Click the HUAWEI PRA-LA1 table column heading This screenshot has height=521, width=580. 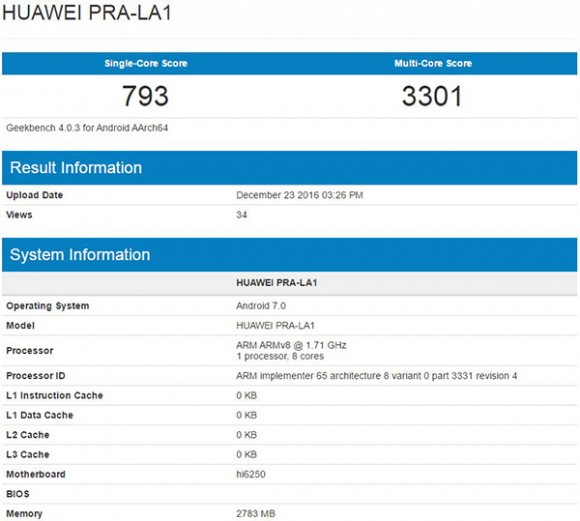point(277,283)
